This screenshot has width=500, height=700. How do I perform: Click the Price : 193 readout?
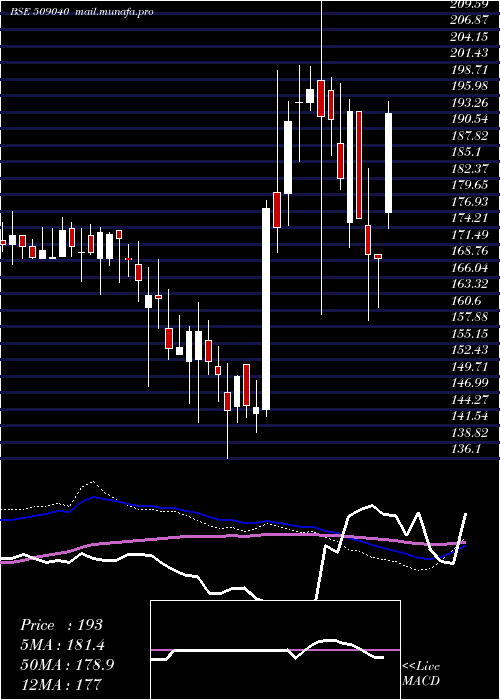tap(62, 625)
